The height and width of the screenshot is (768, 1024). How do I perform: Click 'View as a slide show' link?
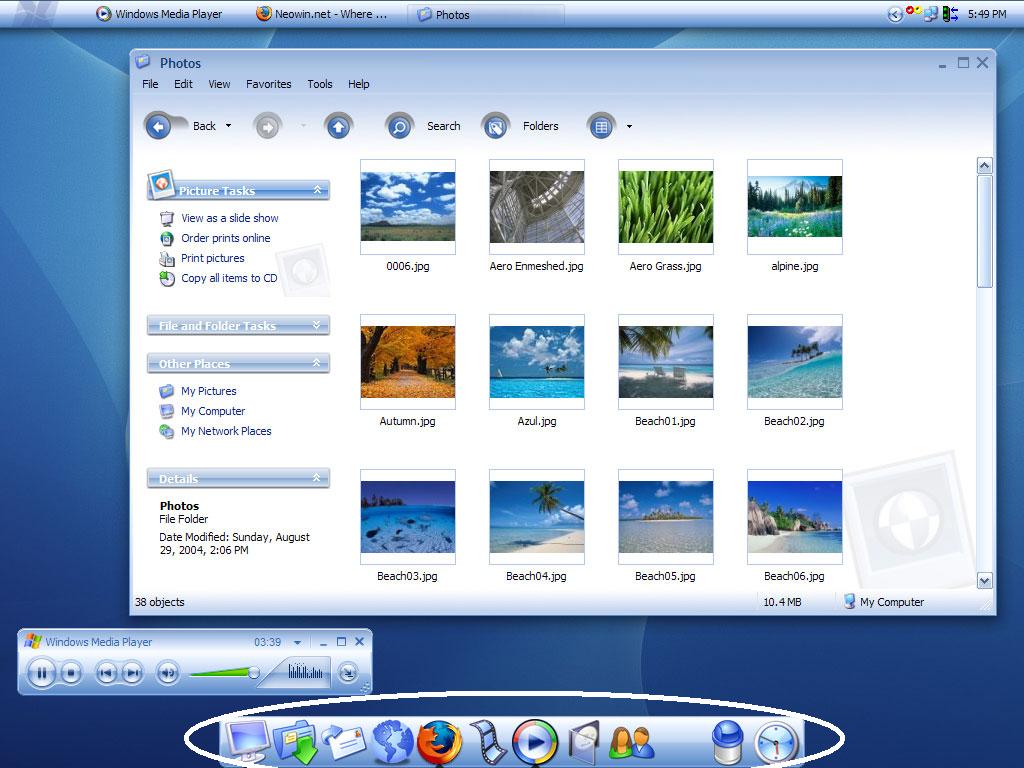tap(229, 218)
